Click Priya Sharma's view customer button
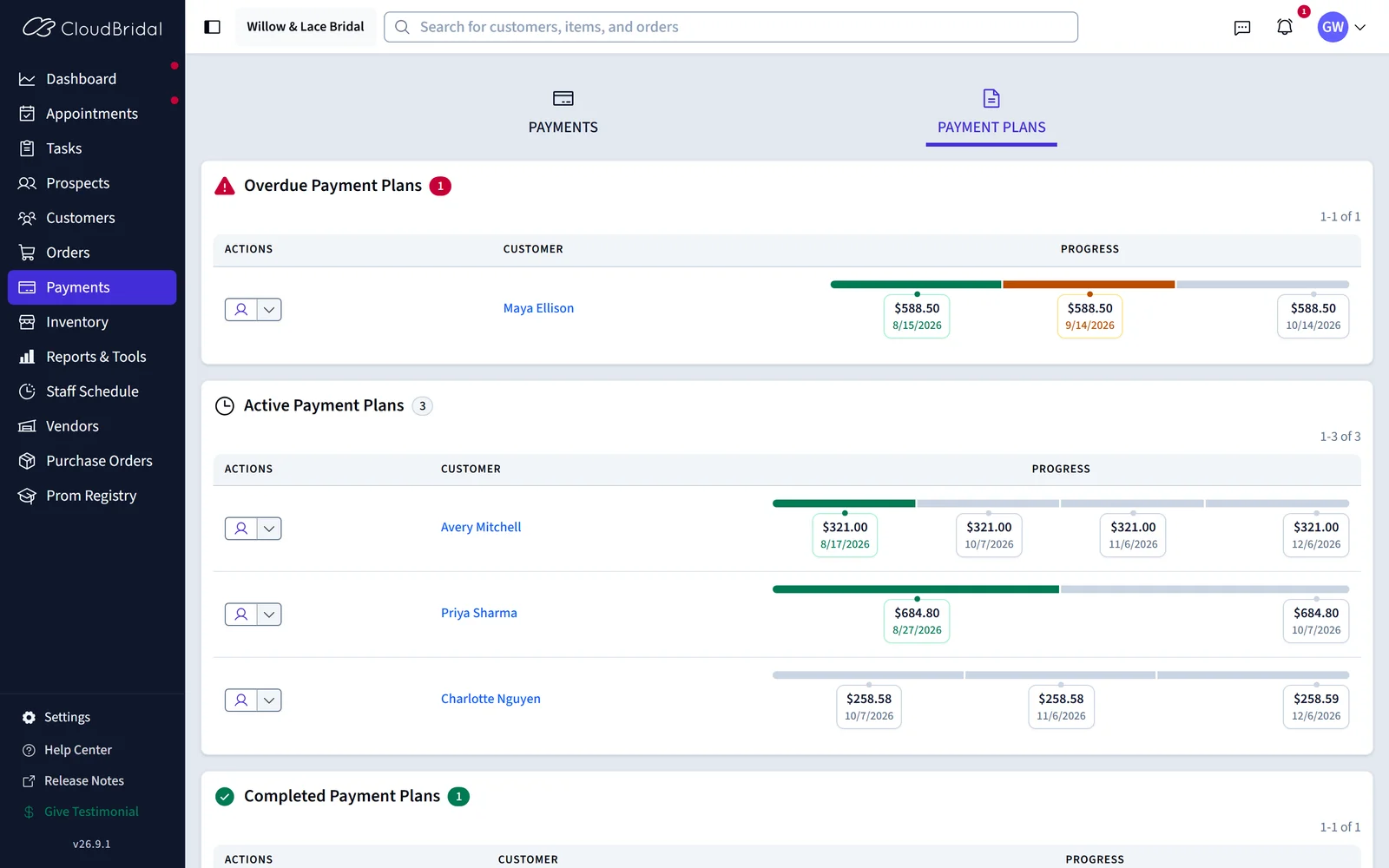The image size is (1389, 868). [x=241, y=615]
